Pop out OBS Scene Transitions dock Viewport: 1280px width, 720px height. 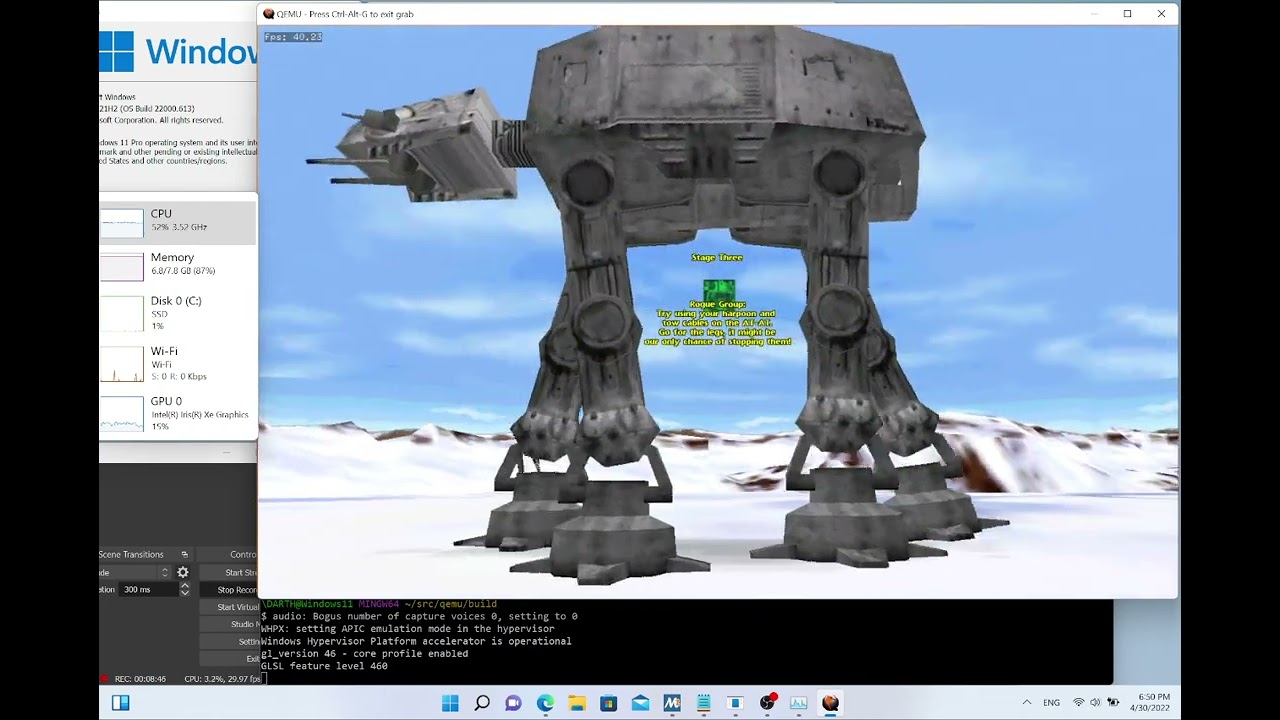tap(184, 554)
